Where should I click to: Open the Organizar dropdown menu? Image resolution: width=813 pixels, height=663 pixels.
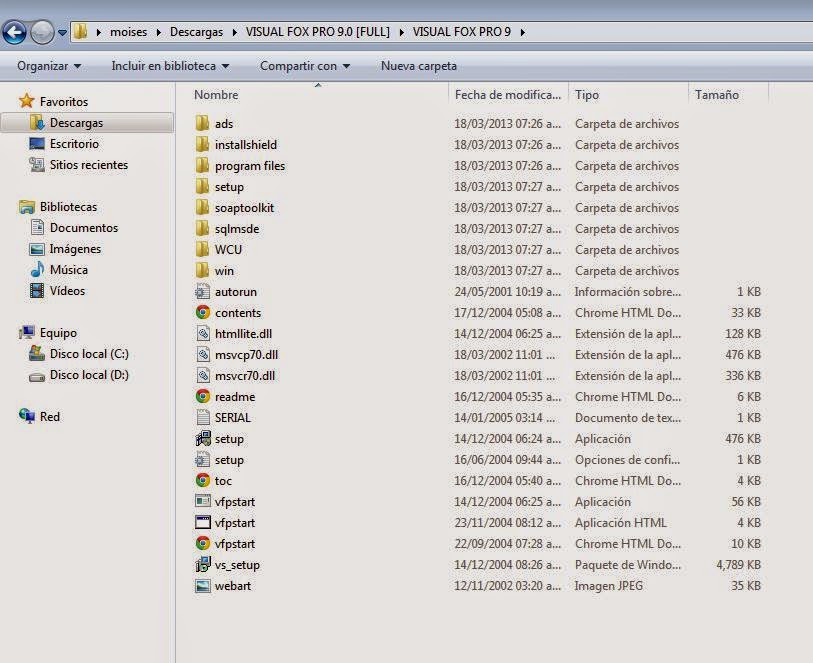tap(46, 64)
